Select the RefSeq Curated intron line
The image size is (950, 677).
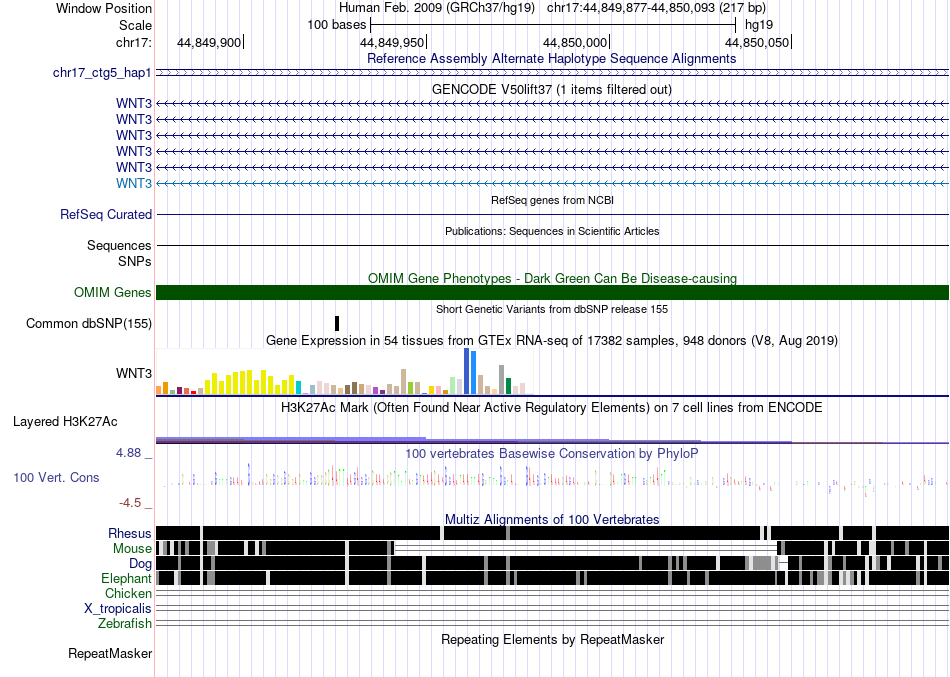point(553,215)
